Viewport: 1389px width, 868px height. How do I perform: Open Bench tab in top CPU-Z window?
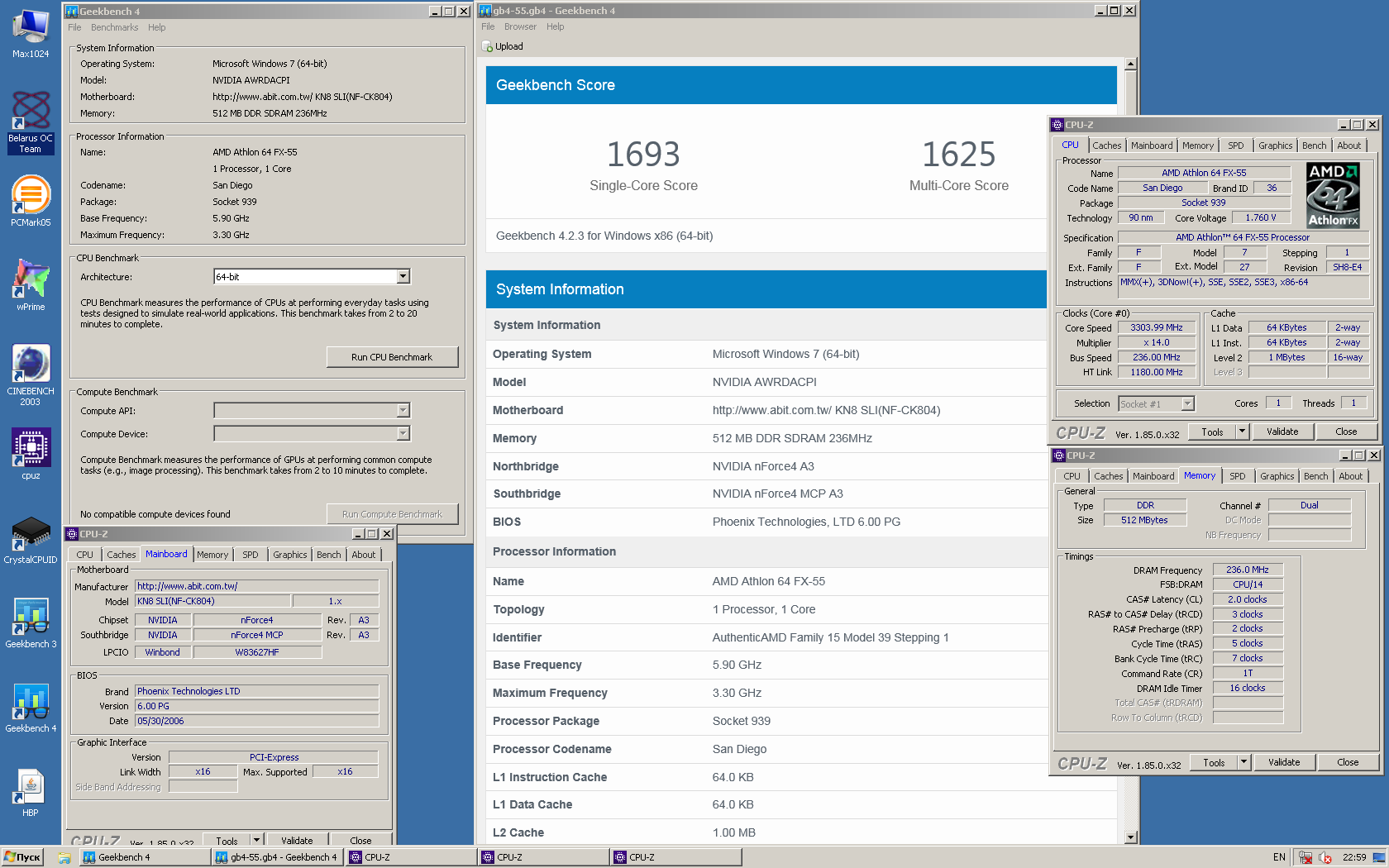[x=1314, y=145]
